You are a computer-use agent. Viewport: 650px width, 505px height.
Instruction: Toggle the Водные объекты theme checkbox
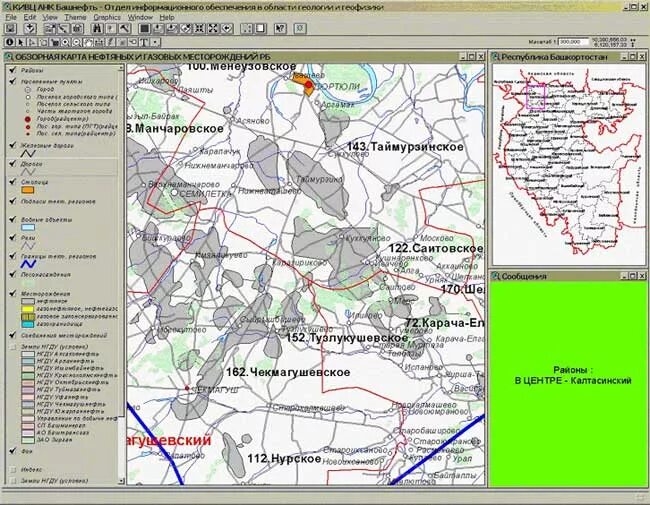(12, 219)
